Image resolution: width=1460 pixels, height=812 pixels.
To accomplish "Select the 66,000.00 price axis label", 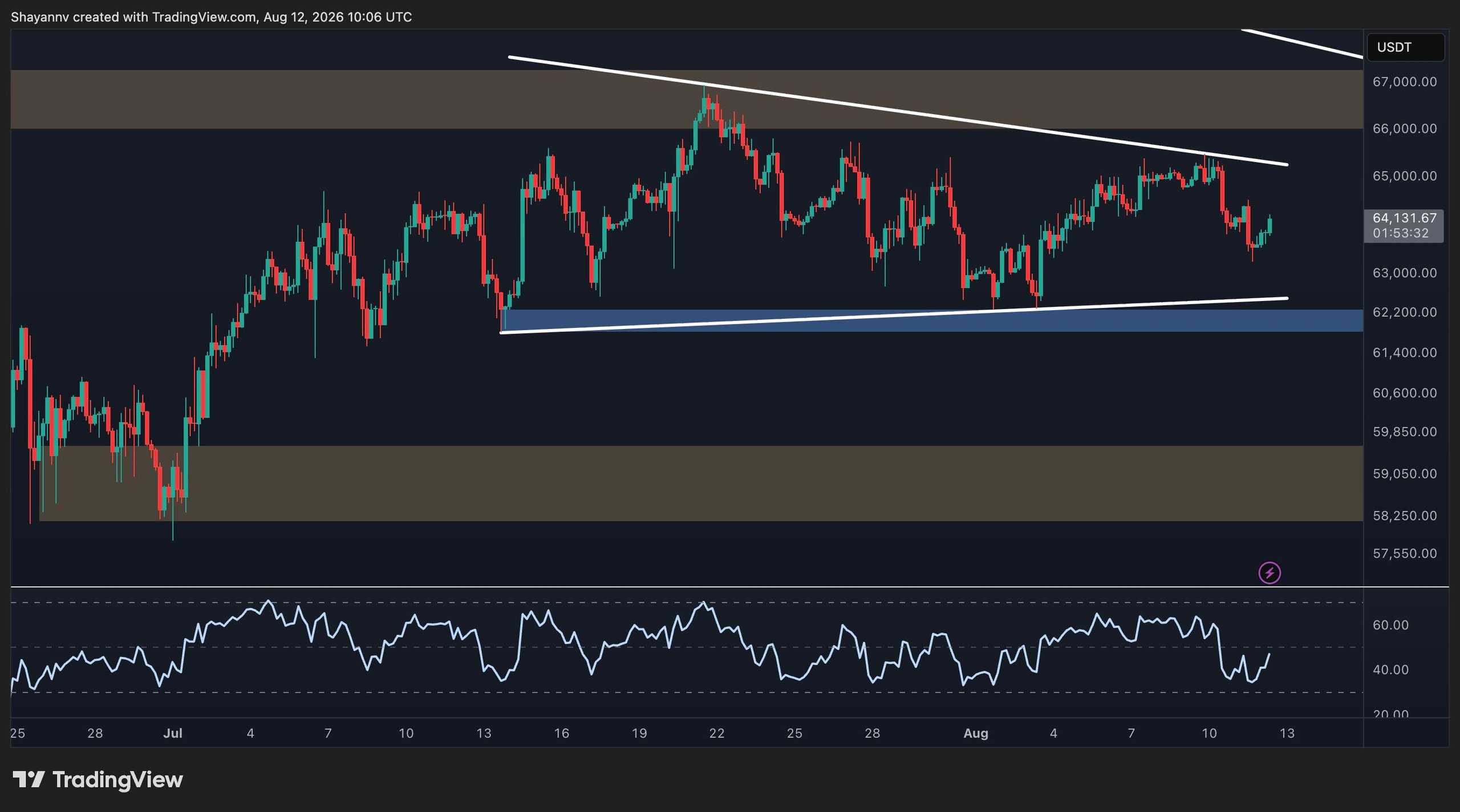I will click(1404, 129).
